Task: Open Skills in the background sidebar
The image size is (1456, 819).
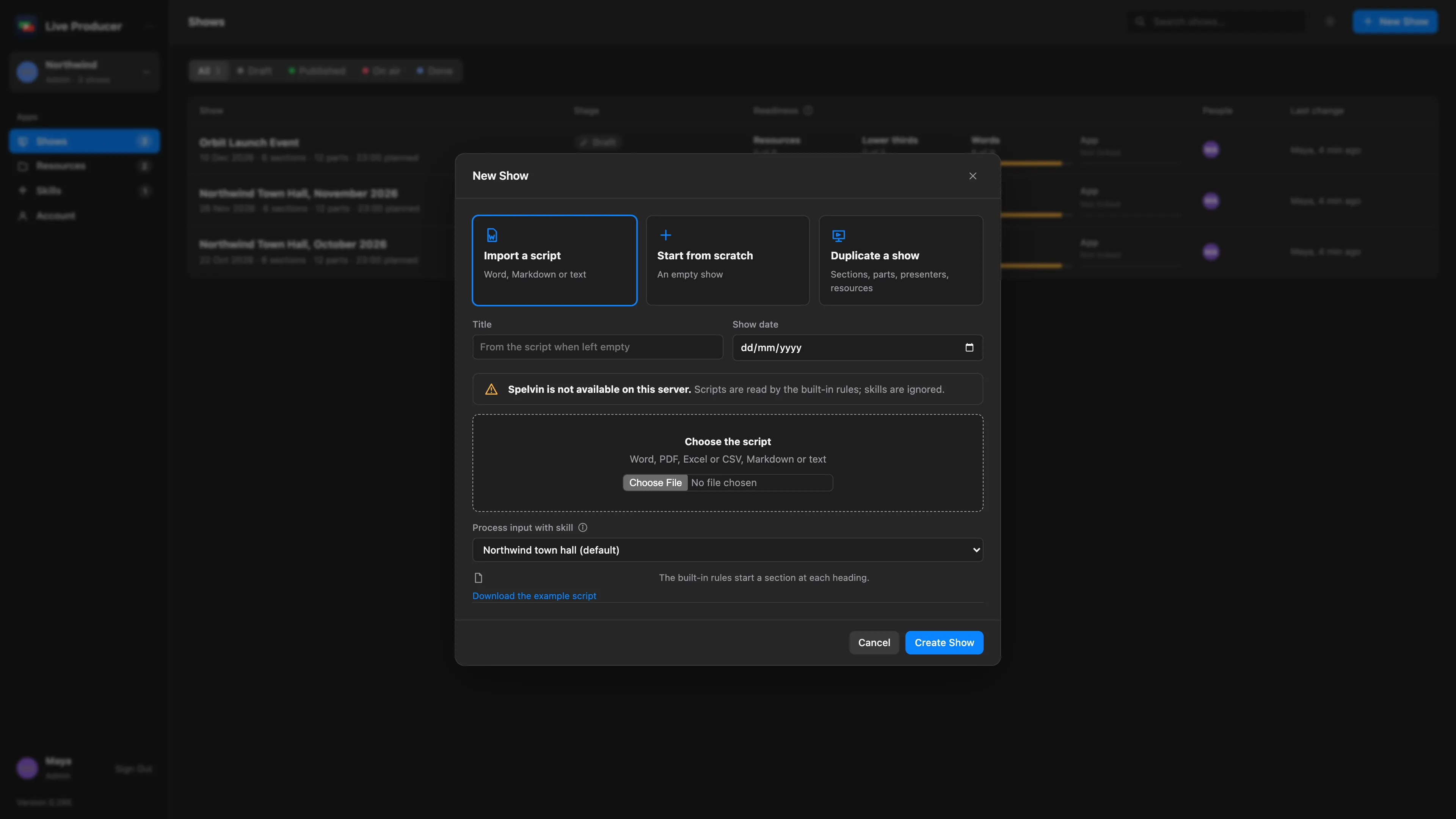Action: tap(84, 190)
